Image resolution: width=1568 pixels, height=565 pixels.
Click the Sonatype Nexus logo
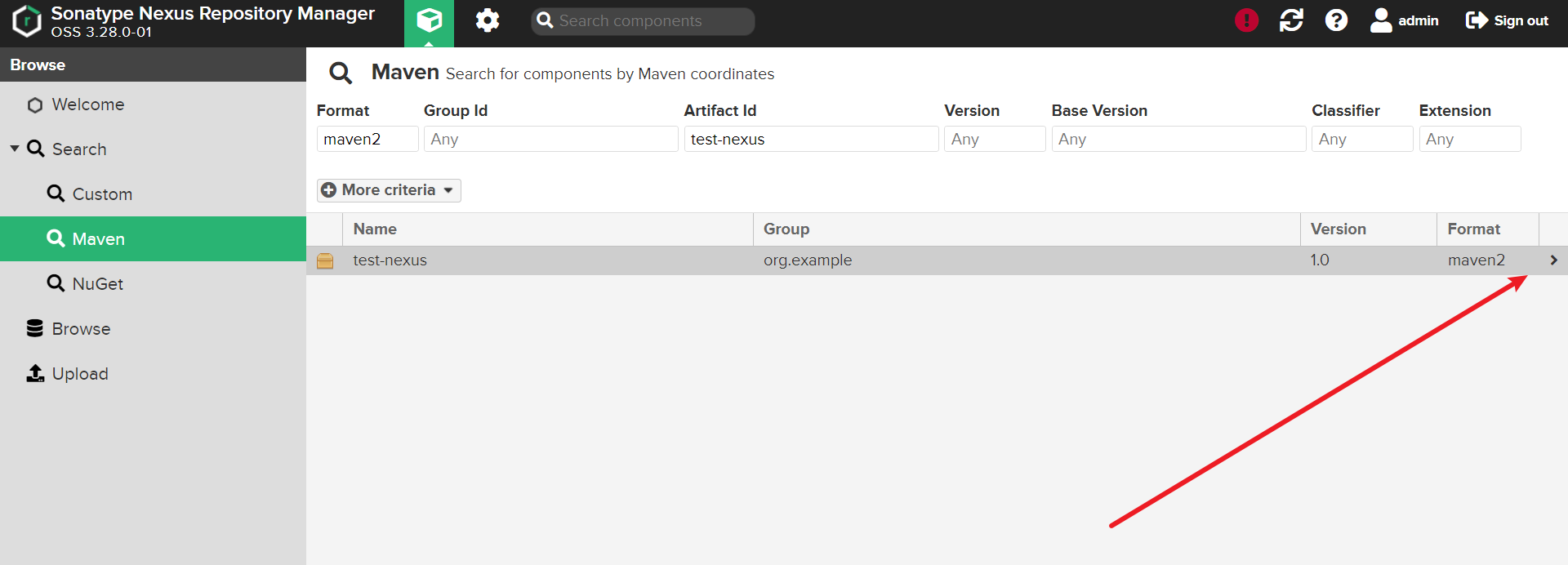point(27,21)
